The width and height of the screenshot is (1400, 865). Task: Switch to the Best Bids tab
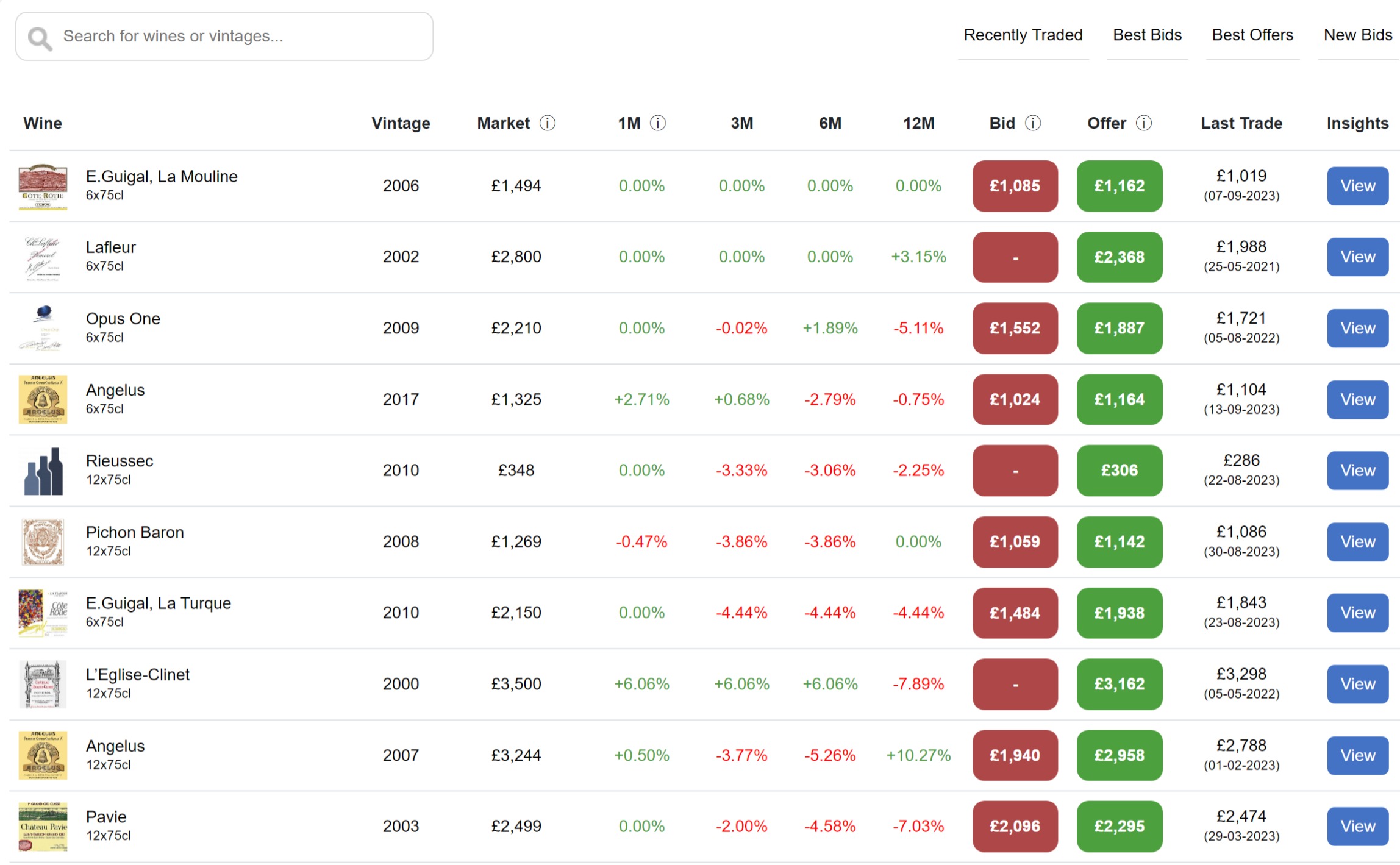click(x=1148, y=35)
